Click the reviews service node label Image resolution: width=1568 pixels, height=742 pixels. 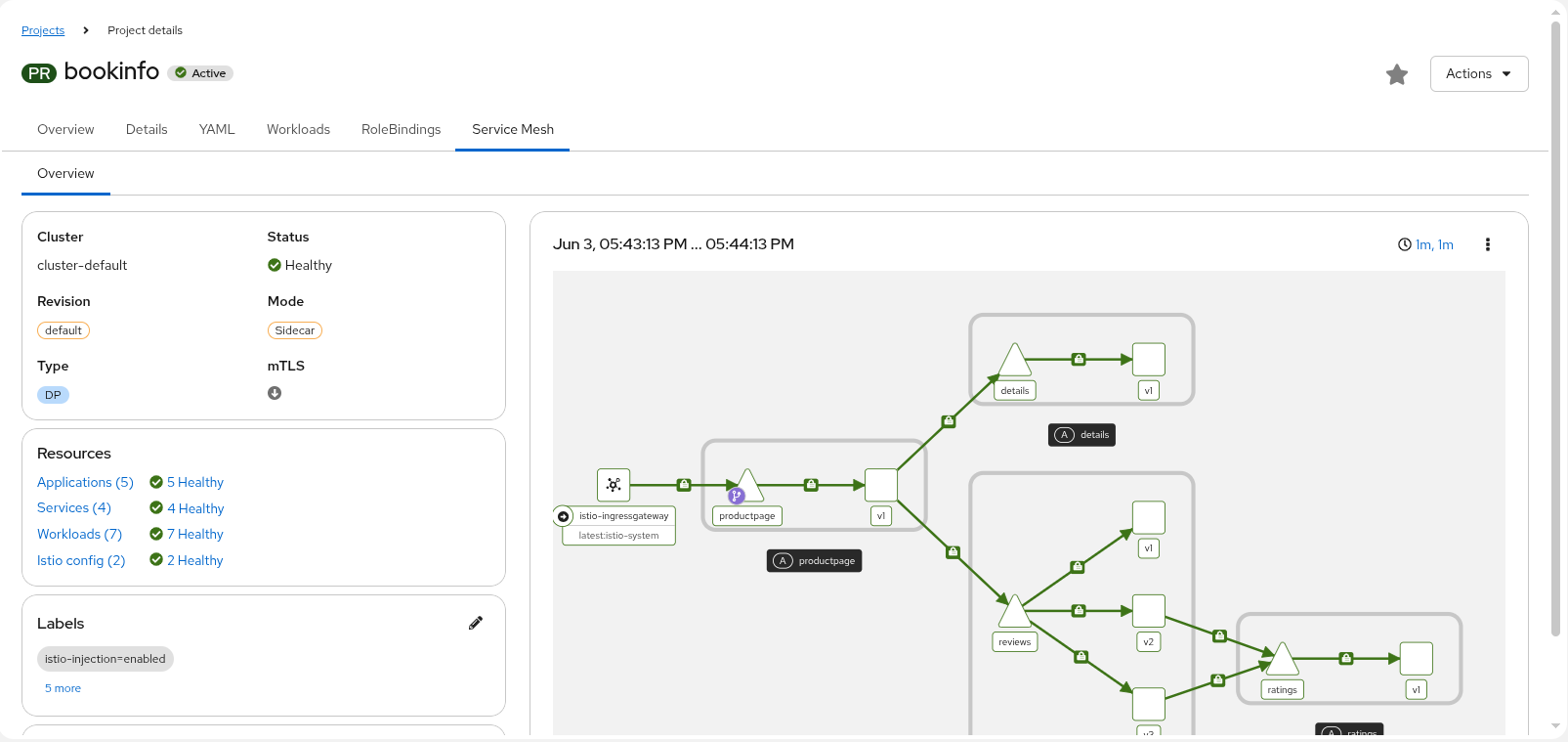pyautogui.click(x=1015, y=642)
